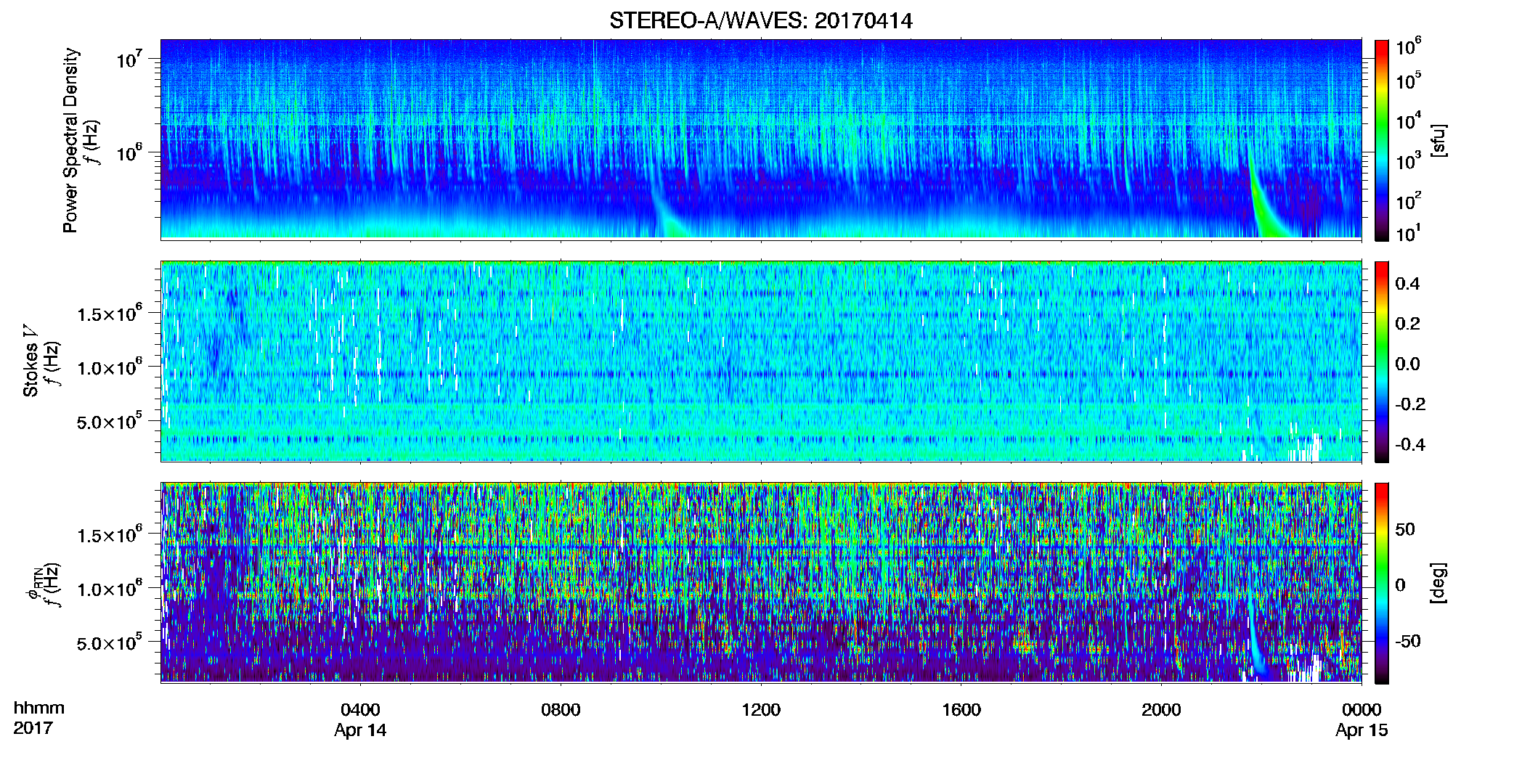The width and height of the screenshot is (1522, 784).
Task: Click the Stokes V axis label
Action: click(x=31, y=361)
